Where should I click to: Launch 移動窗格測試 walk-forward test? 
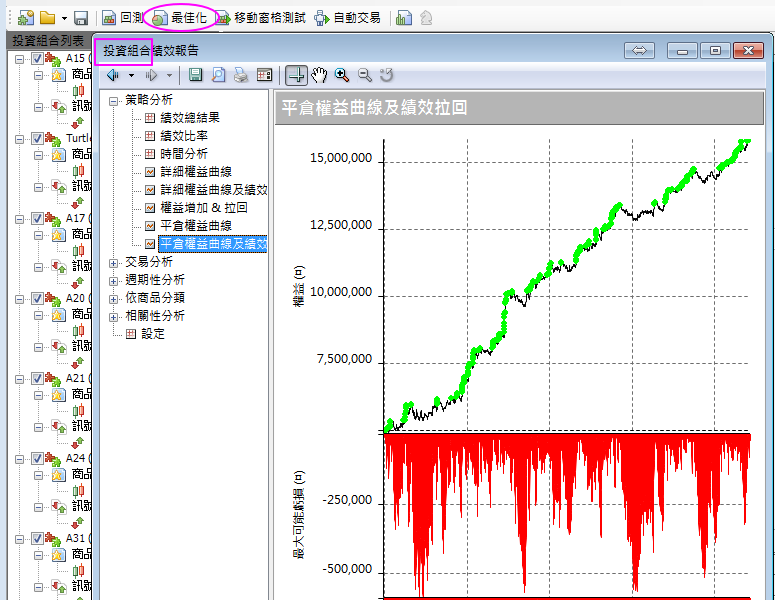pos(261,18)
